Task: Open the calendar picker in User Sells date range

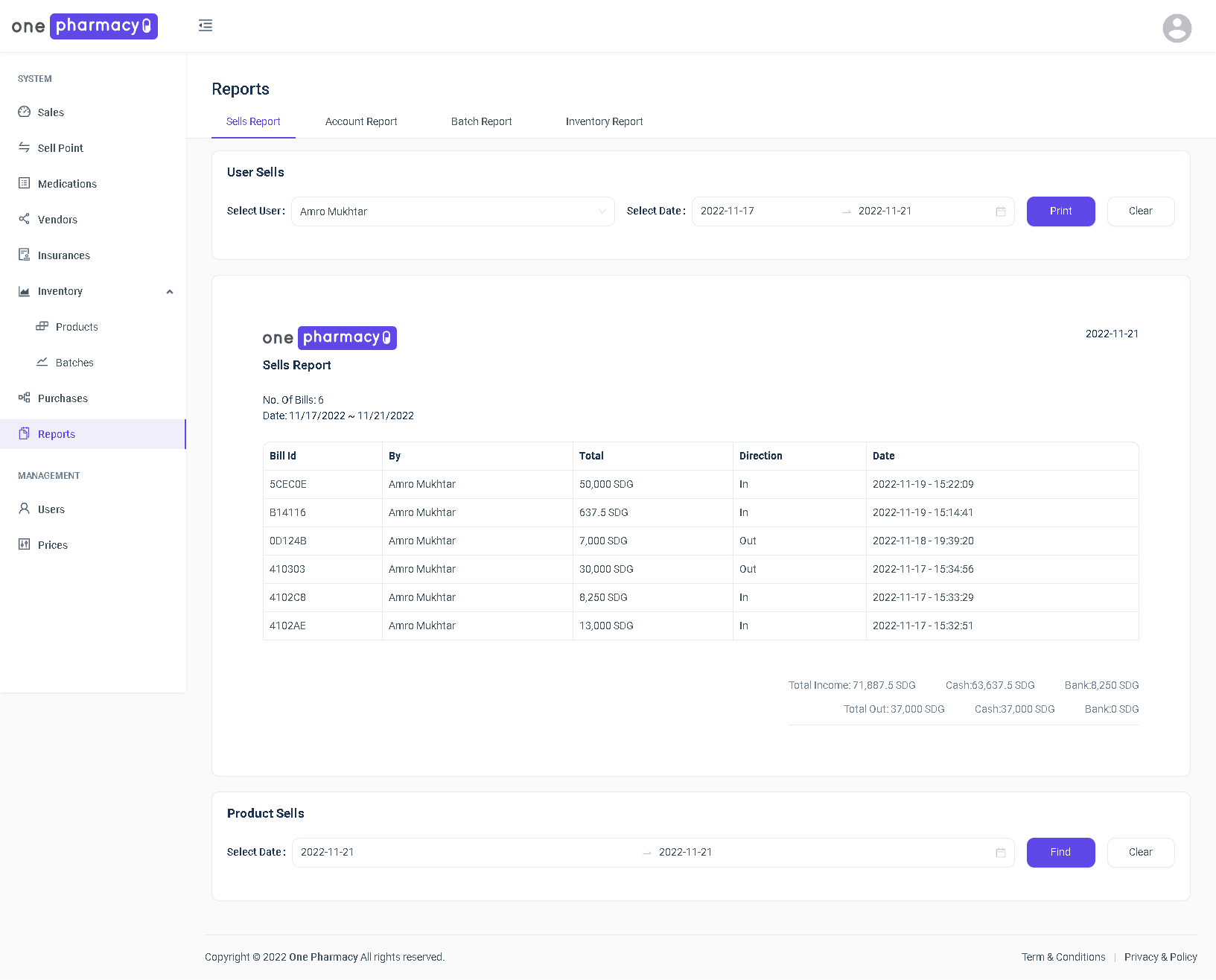Action: click(1000, 211)
